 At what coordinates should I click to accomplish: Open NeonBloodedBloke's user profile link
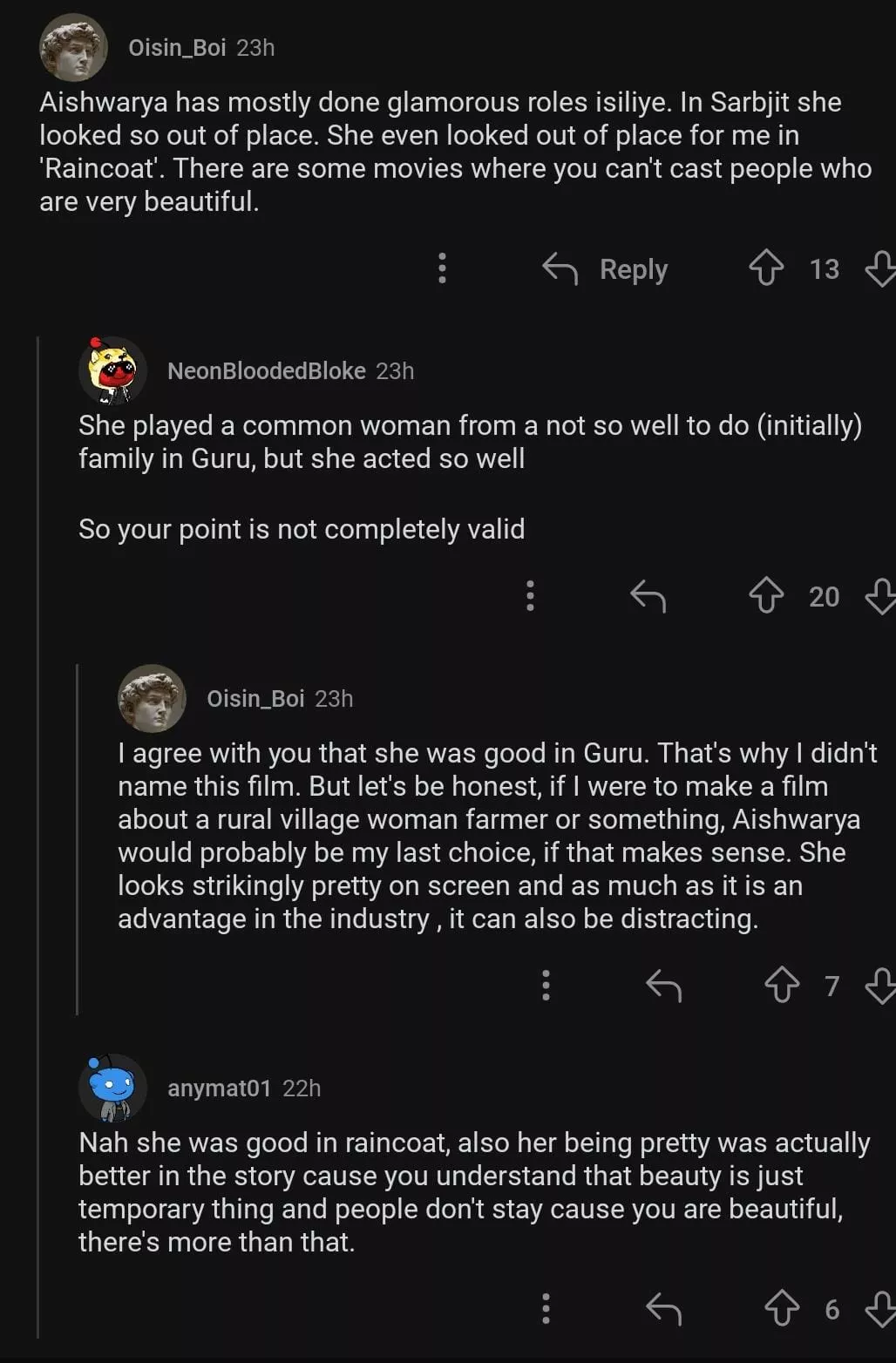(x=266, y=371)
